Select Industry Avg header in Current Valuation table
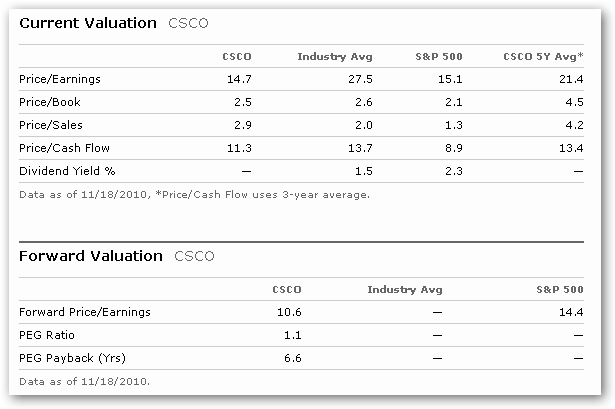Screen dimensions: 615x409 click(x=328, y=56)
